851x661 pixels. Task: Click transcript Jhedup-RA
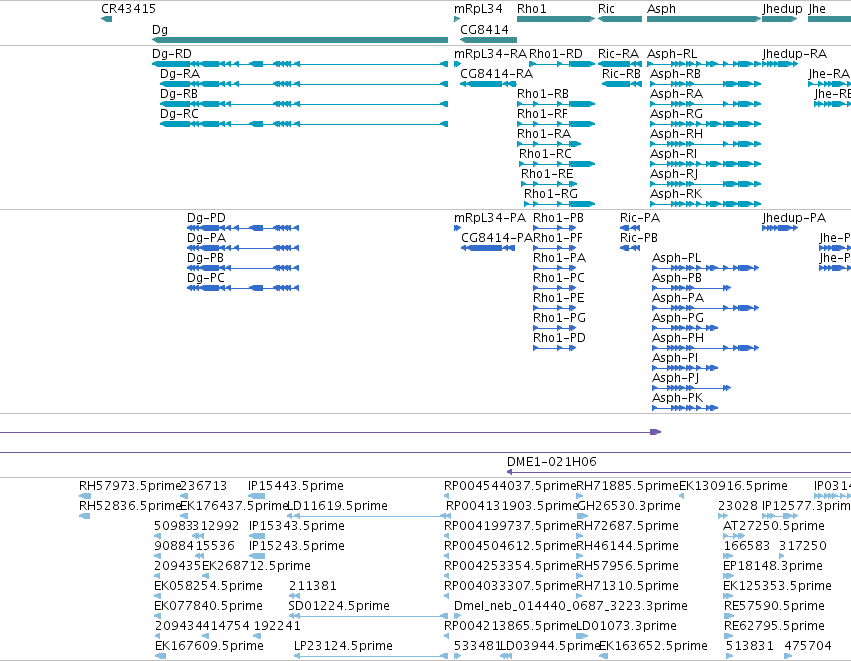tap(780, 64)
